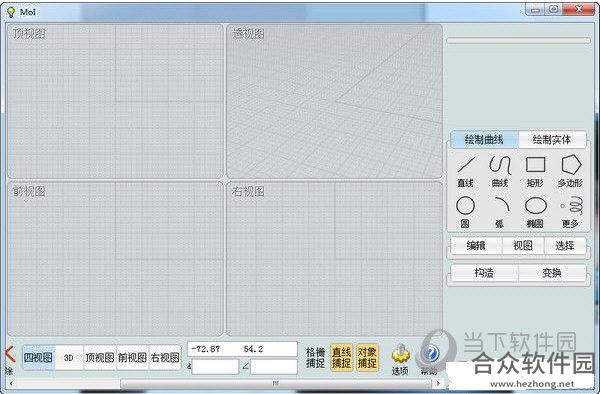Screen dimensions: 600x394
Task: Click the 右视图 viewport label
Action: click(x=248, y=191)
